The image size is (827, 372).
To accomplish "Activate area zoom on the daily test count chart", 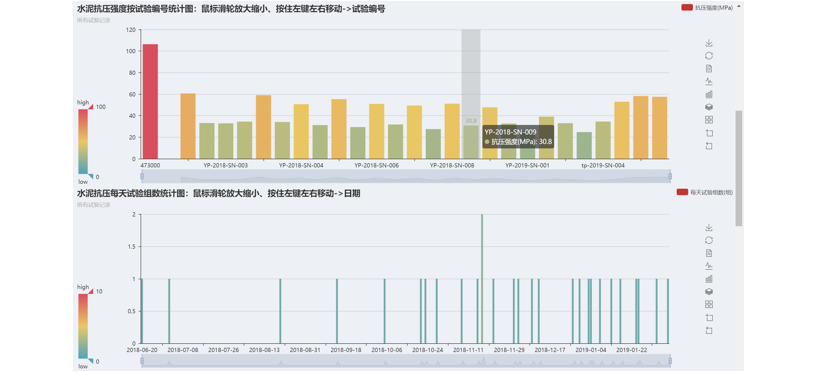I will (x=709, y=317).
